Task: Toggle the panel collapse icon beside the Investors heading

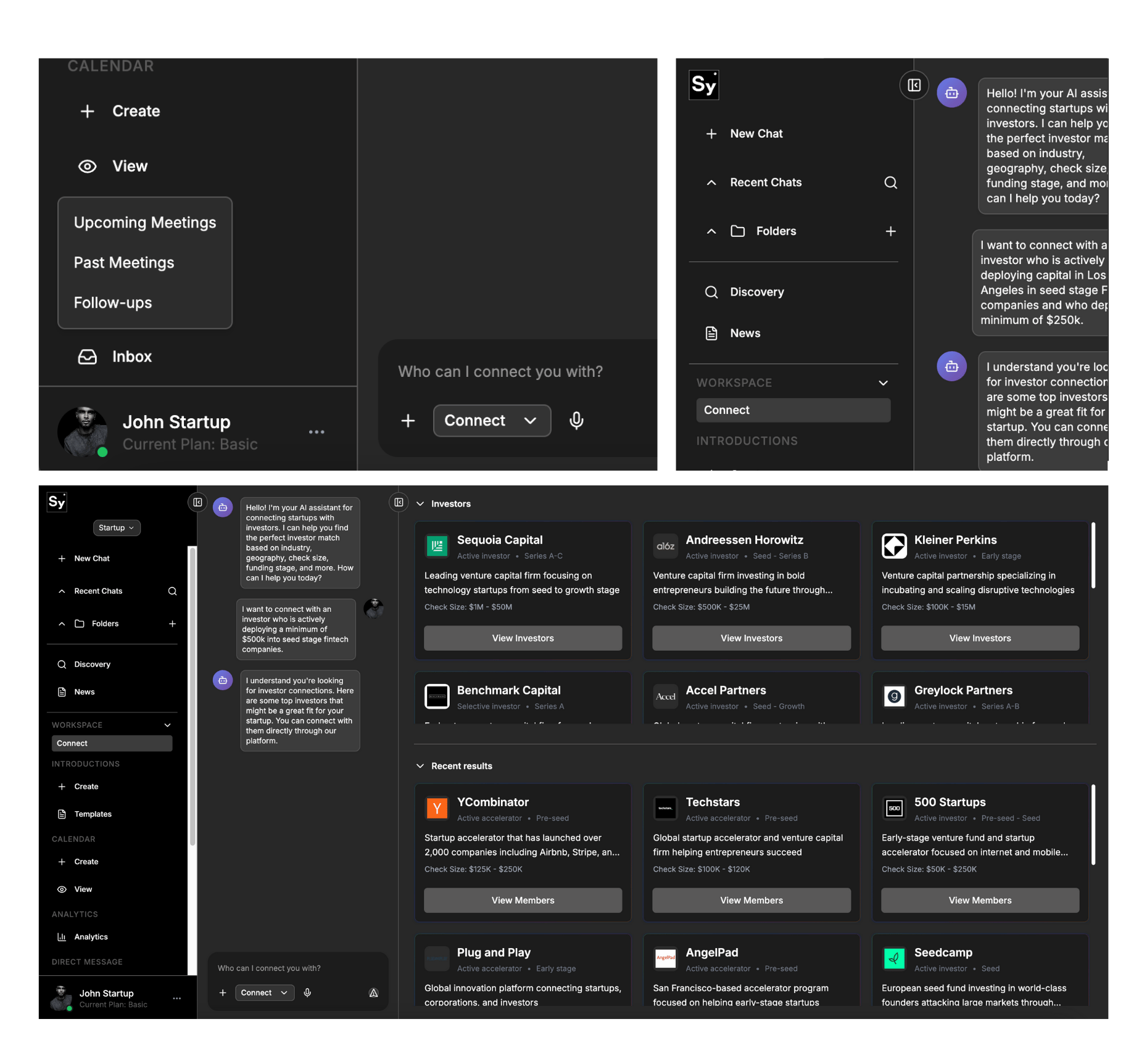Action: tap(399, 502)
